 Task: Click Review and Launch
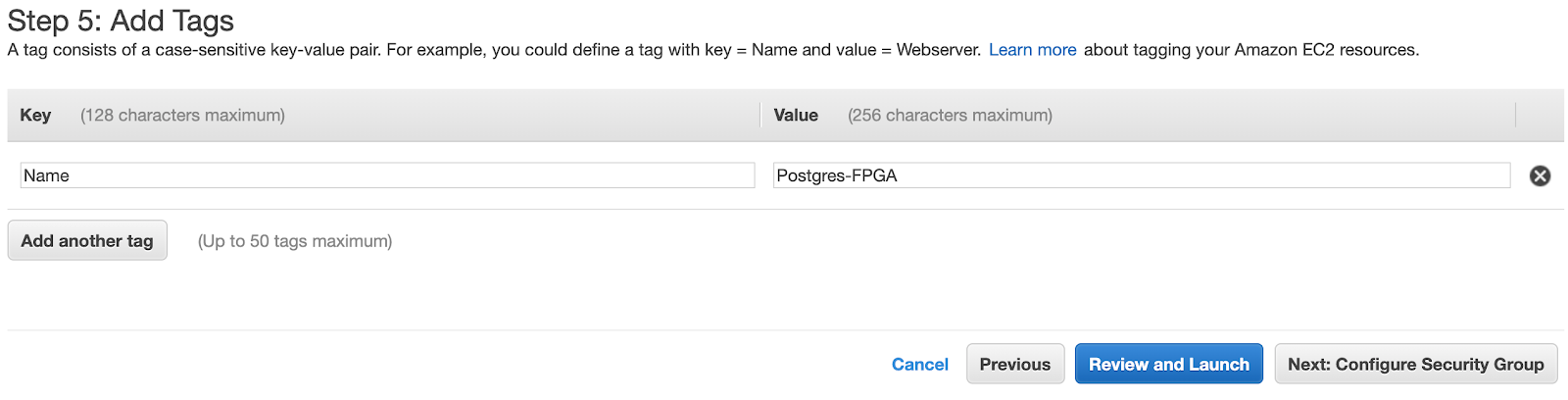point(1168,365)
